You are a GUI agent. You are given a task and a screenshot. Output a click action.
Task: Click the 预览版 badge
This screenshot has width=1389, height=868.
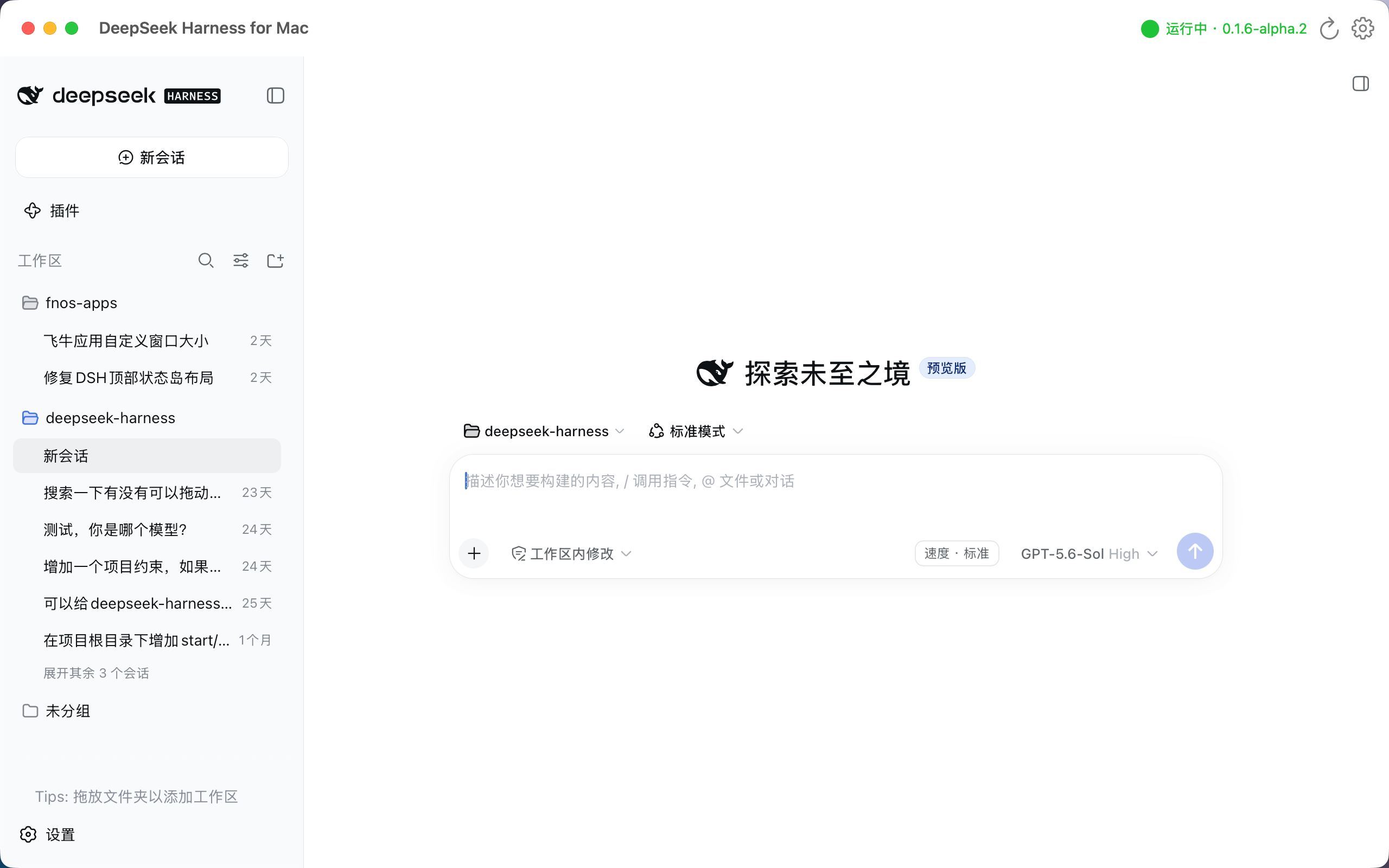(946, 368)
